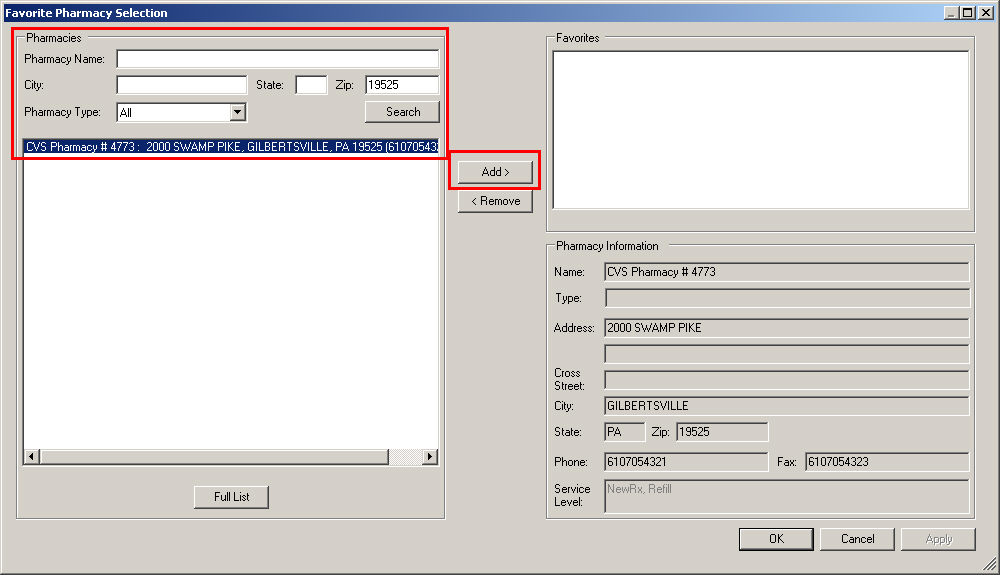Click the Apply button
Image resolution: width=1000 pixels, height=575 pixels.
(x=938, y=539)
